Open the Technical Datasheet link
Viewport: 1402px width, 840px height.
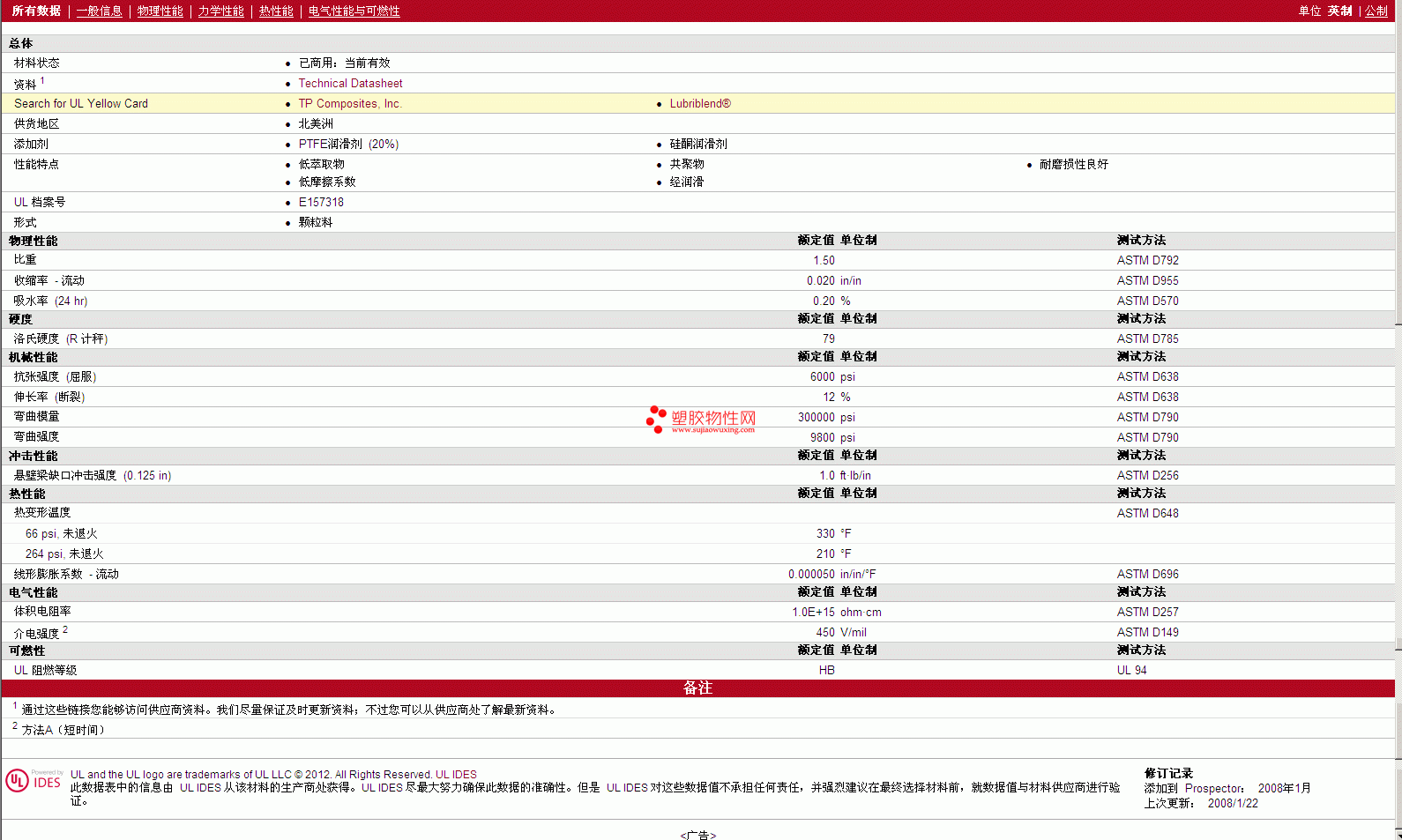coord(351,84)
